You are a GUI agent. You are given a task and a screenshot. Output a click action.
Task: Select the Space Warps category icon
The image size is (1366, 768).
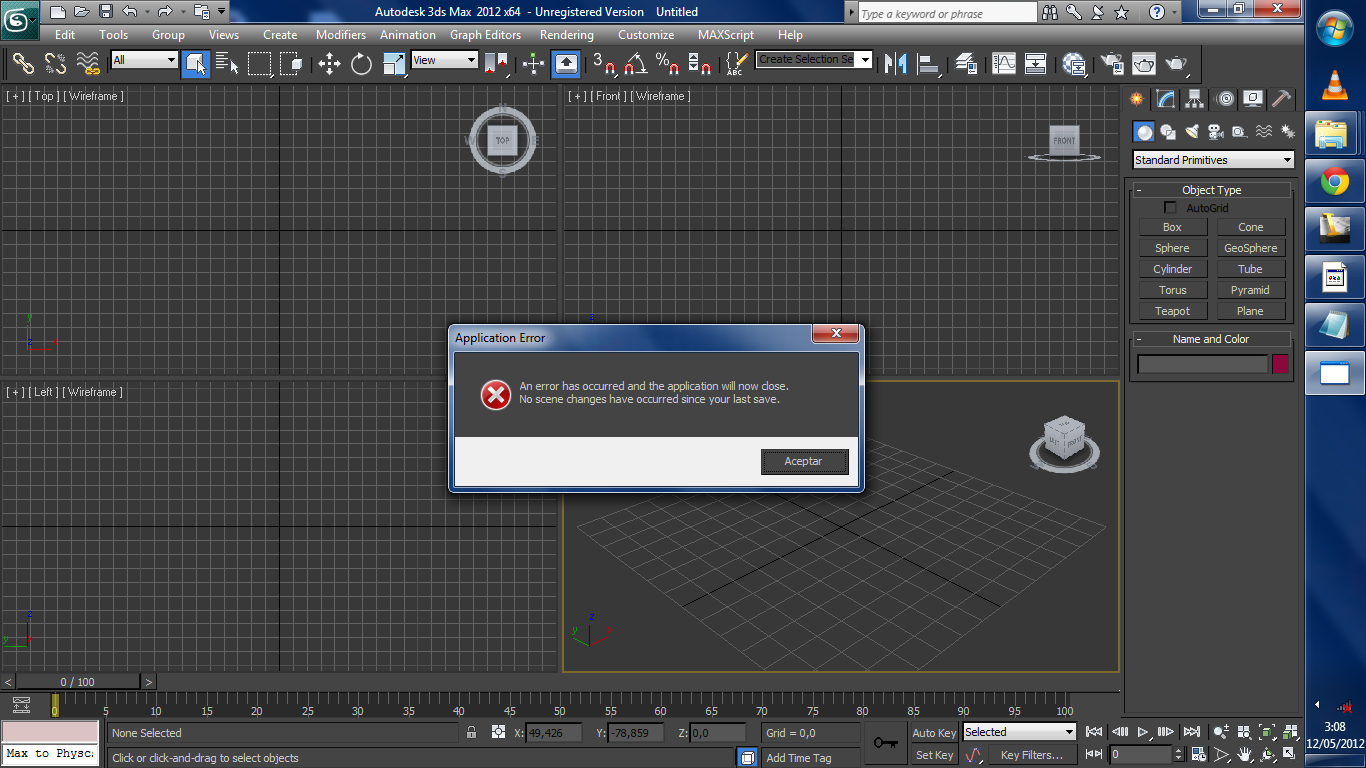1263,132
